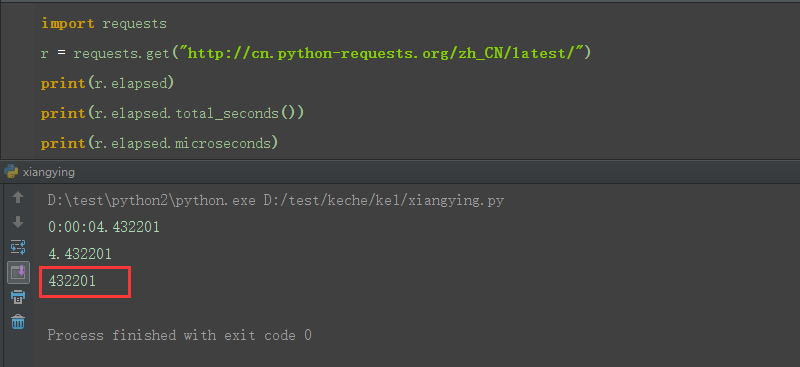800x367 pixels.
Task: Click the import requests code line
Action: [x=104, y=23]
